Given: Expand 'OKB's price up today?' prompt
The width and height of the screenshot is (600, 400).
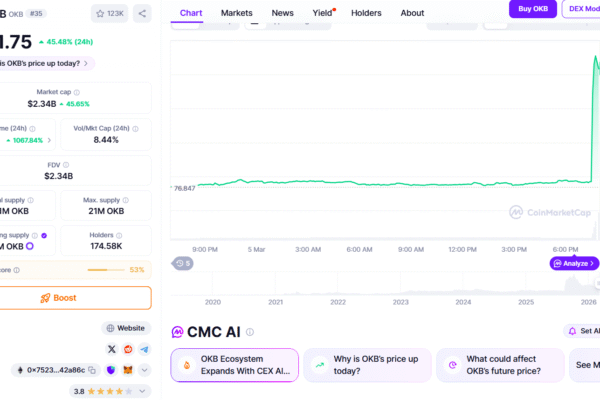Looking at the screenshot, I should click(50, 63).
